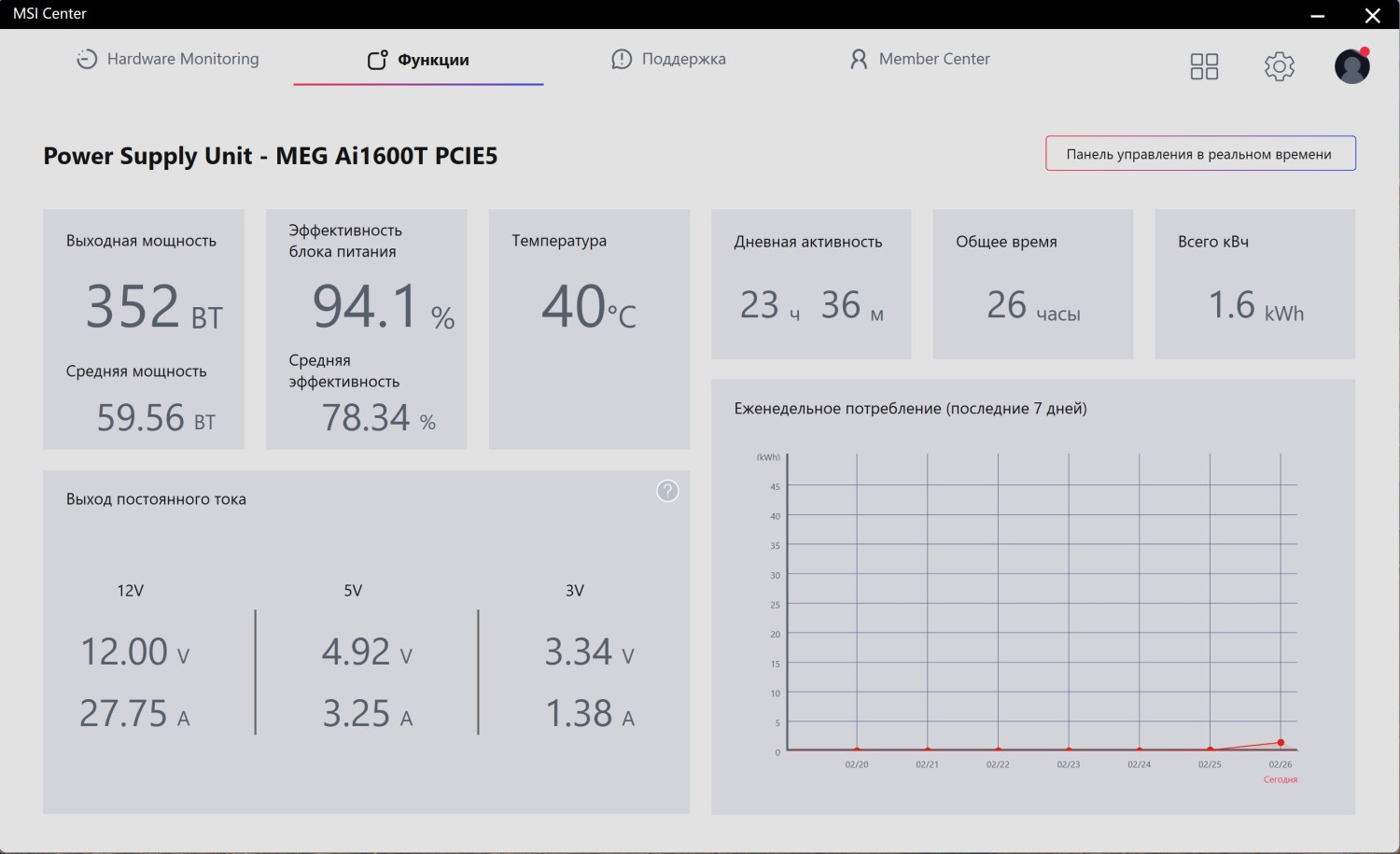1400x854 pixels.
Task: Open Панель управления в реальном времени
Action: [x=1200, y=154]
